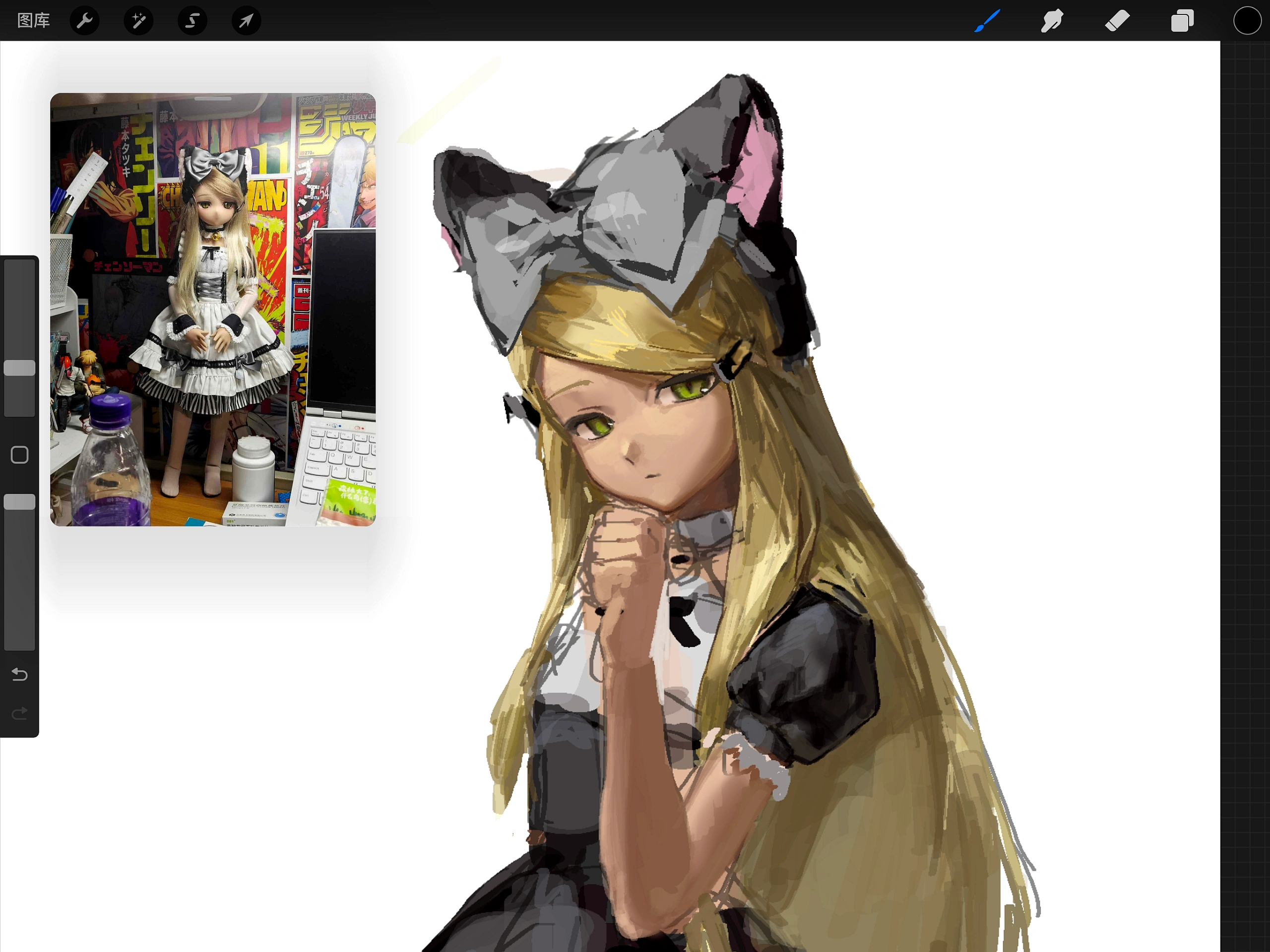Open the Actions wrench menu
The width and height of the screenshot is (1270, 952).
pyautogui.click(x=84, y=21)
